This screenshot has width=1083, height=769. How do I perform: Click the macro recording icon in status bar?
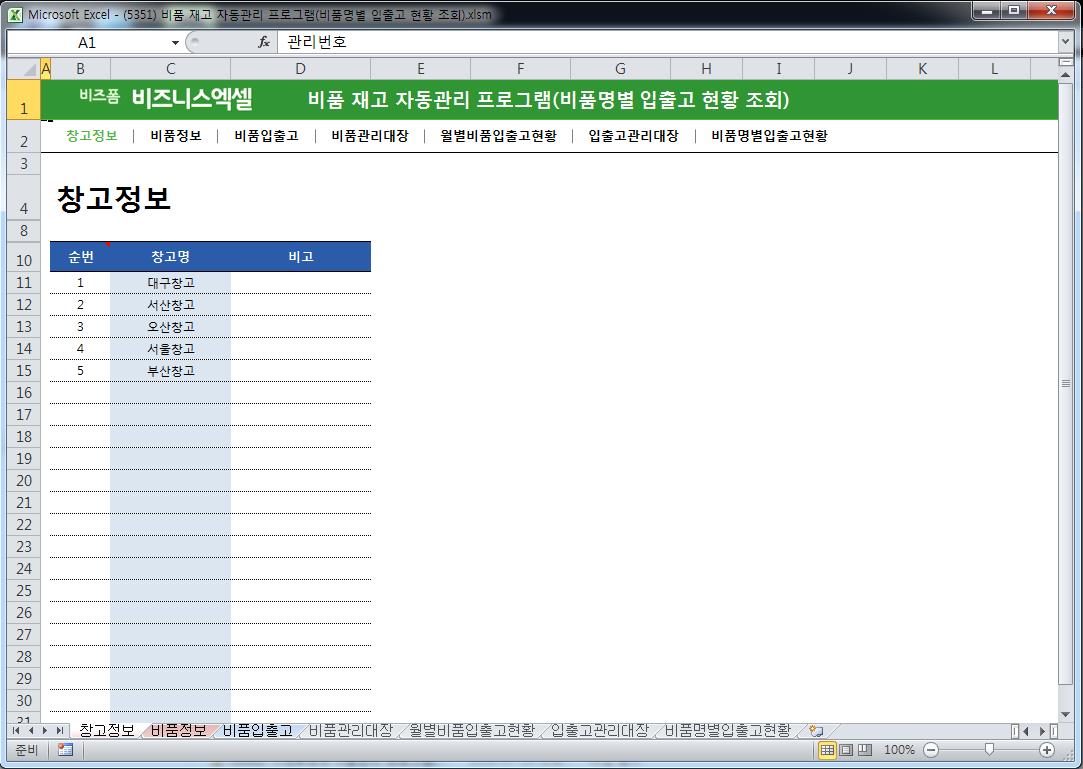point(66,750)
